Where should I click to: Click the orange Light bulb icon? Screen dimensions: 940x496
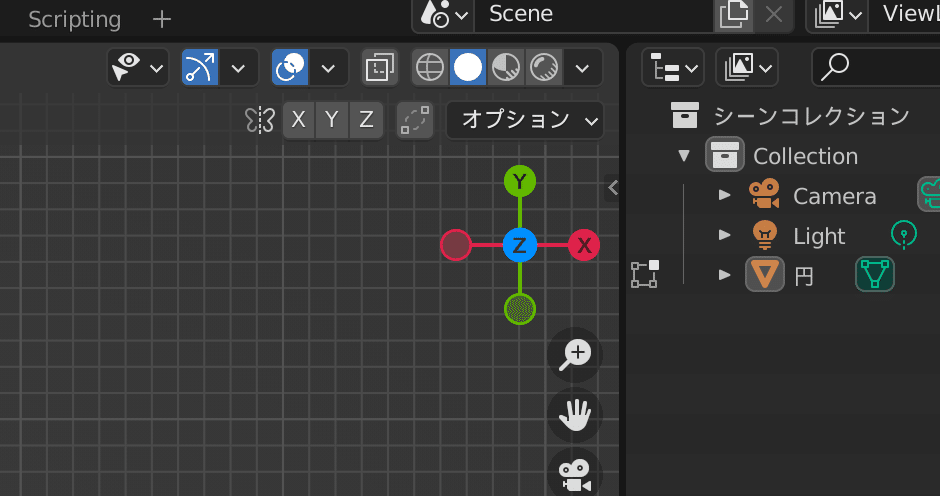[x=764, y=235]
